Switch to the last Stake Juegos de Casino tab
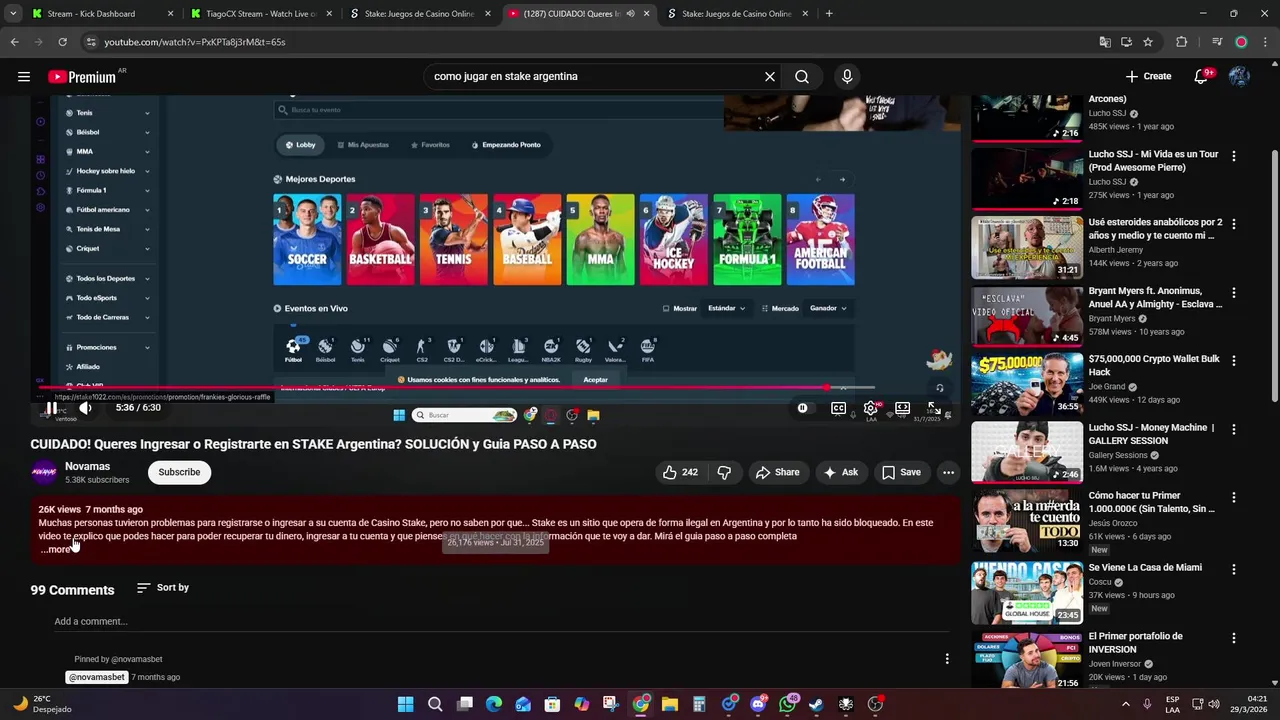This screenshot has height=720, width=1280. 736,14
